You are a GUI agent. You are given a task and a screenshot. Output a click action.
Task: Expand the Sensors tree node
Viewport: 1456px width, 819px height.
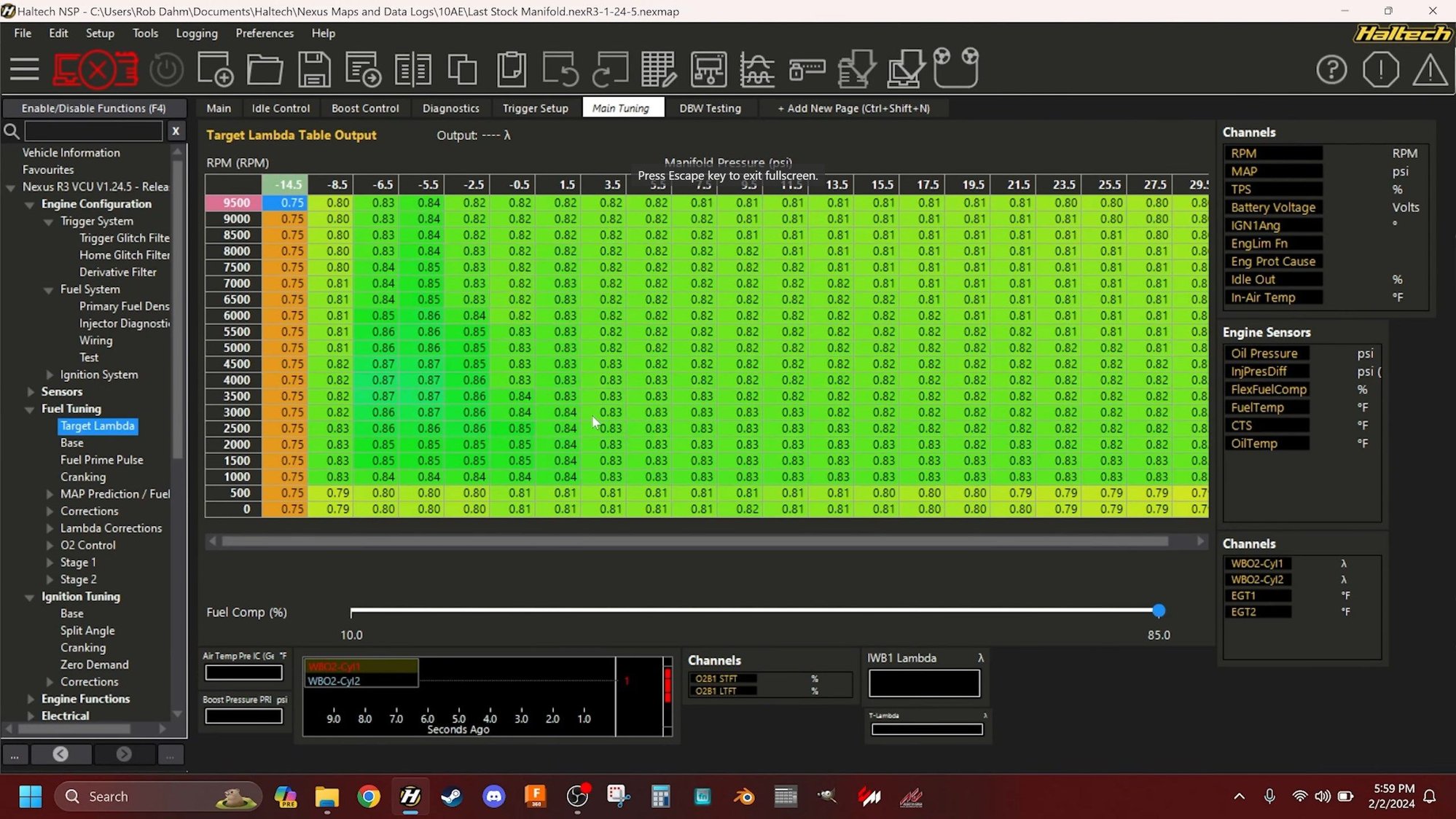click(31, 392)
